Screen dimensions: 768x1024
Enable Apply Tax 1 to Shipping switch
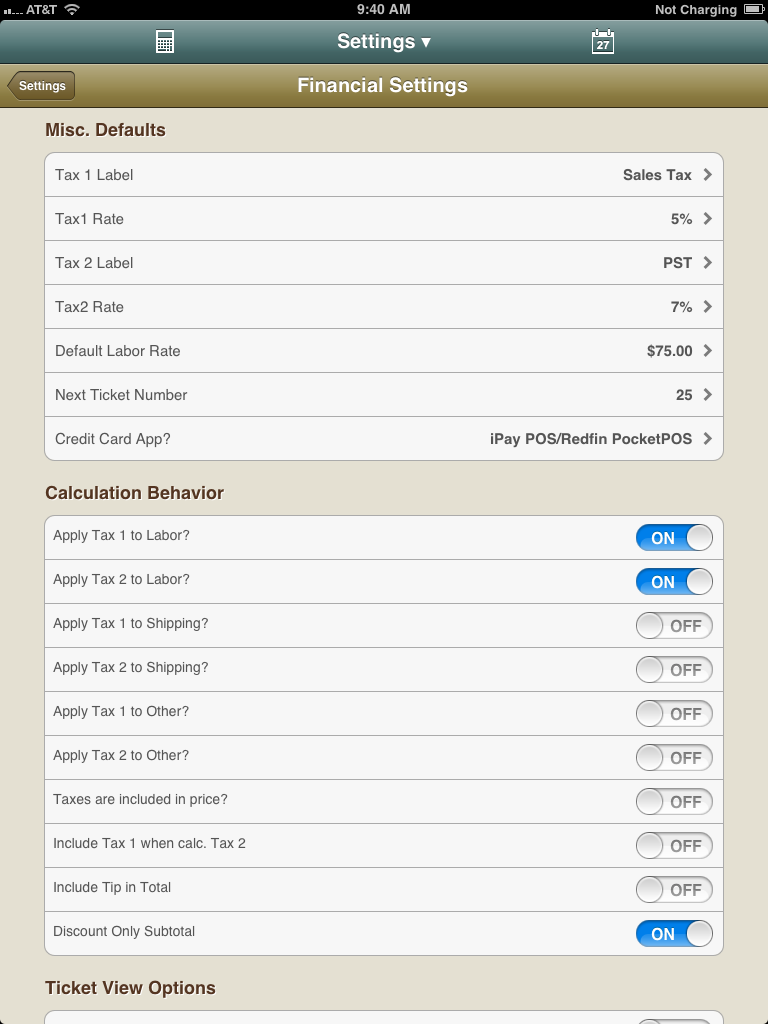[x=674, y=626]
